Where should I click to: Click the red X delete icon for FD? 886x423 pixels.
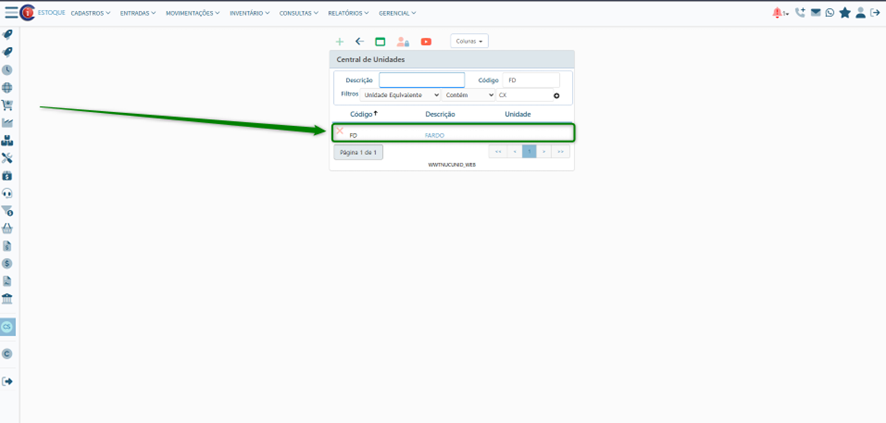point(340,131)
